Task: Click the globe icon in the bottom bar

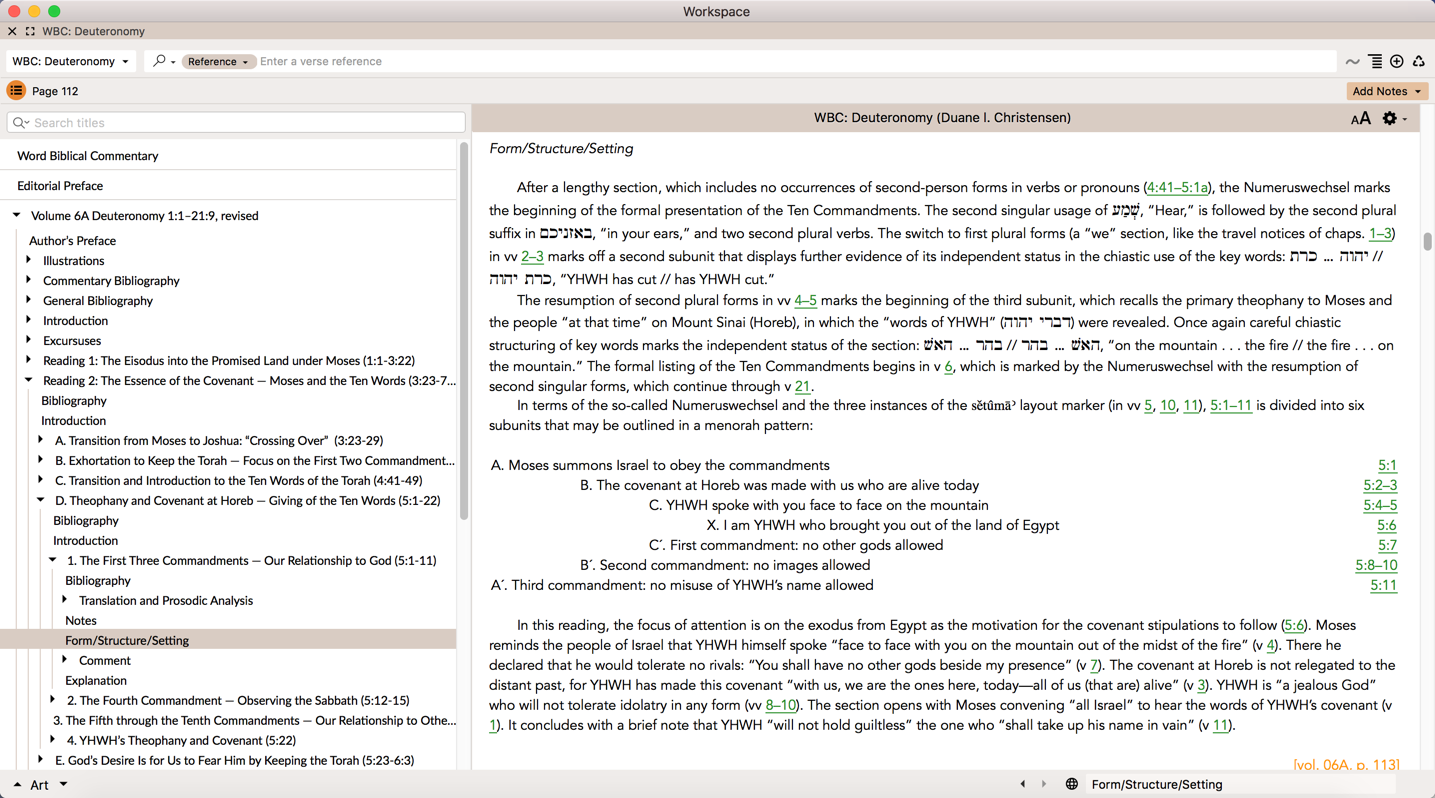Action: click(x=1071, y=785)
